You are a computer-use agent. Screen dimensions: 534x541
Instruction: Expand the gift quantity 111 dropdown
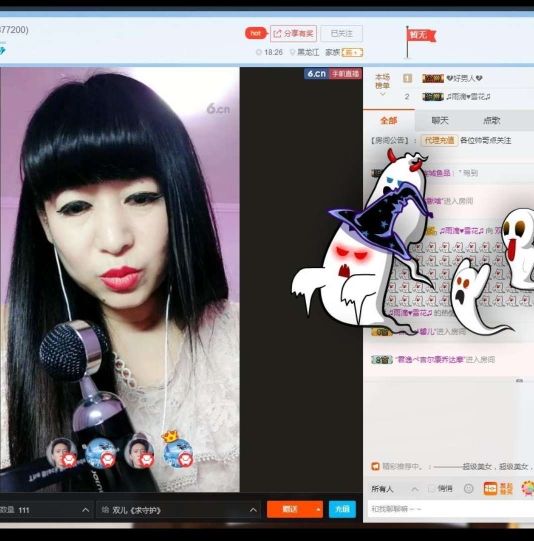(86, 510)
